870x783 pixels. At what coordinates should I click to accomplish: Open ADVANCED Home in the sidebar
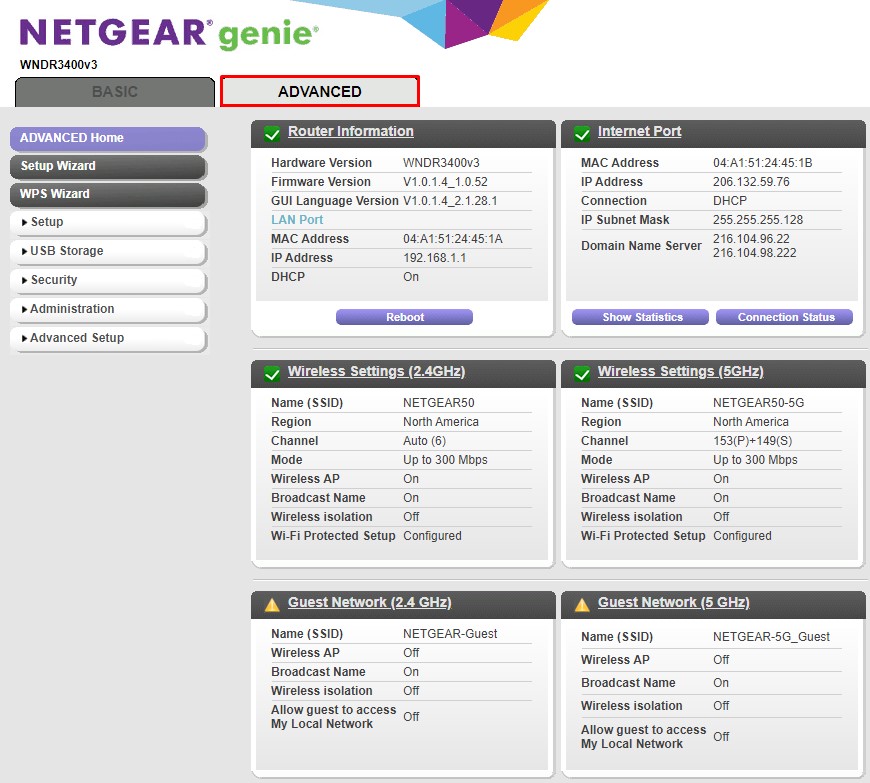pos(108,138)
